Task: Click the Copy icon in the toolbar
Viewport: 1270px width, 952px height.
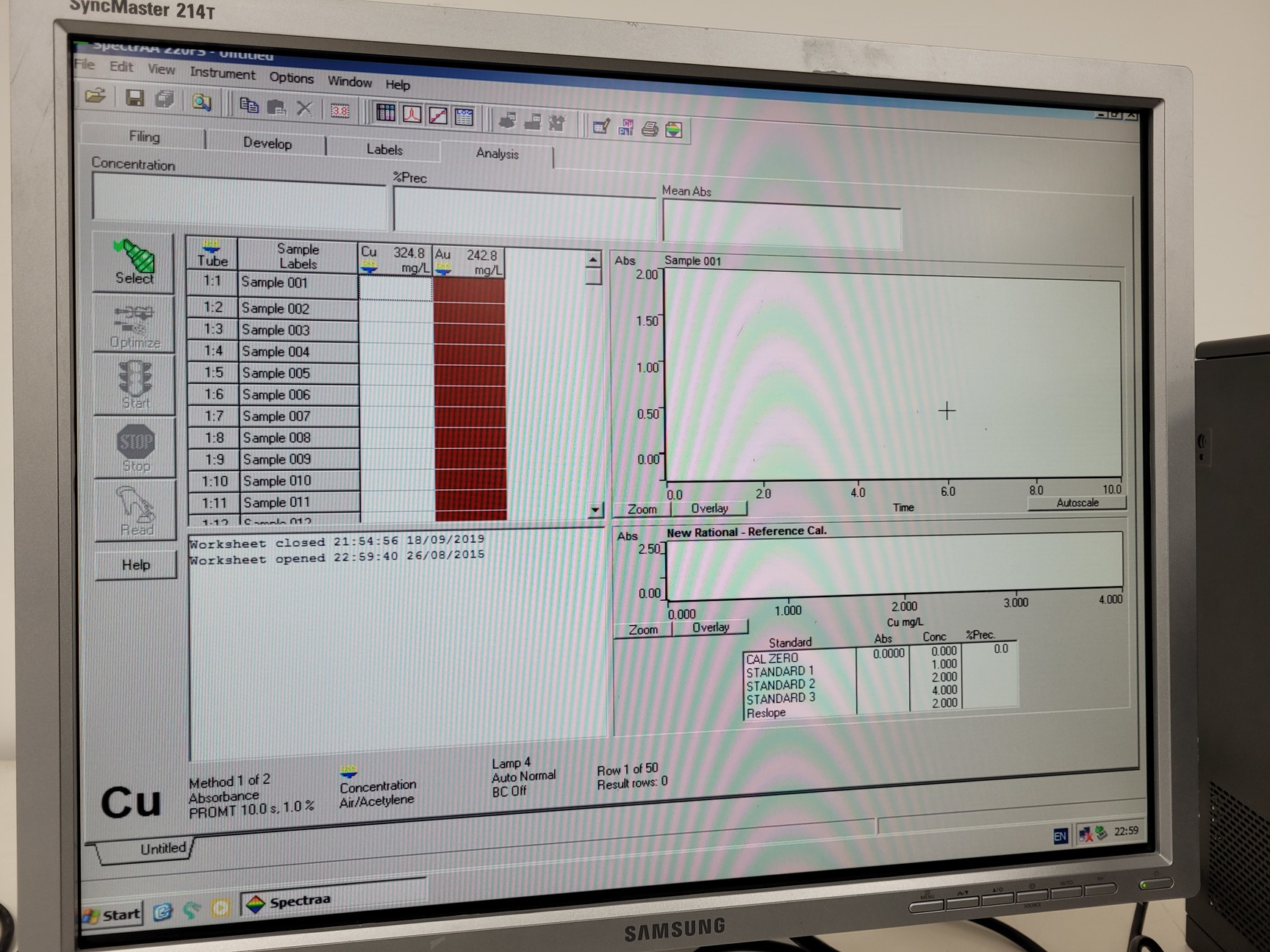Action: pos(248,105)
